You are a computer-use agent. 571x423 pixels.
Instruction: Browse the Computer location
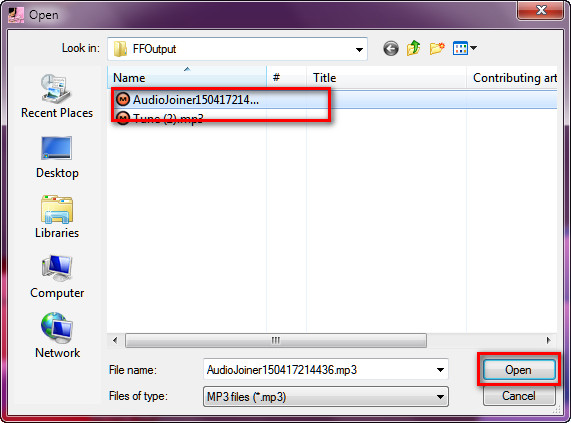pos(57,277)
